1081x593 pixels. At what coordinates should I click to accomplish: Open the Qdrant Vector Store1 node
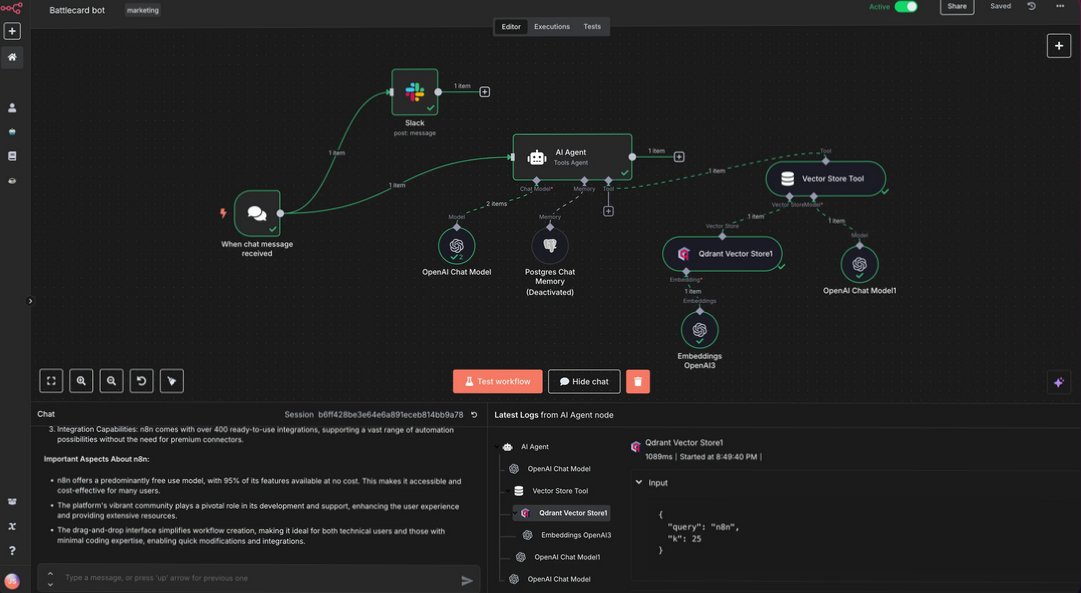click(722, 252)
